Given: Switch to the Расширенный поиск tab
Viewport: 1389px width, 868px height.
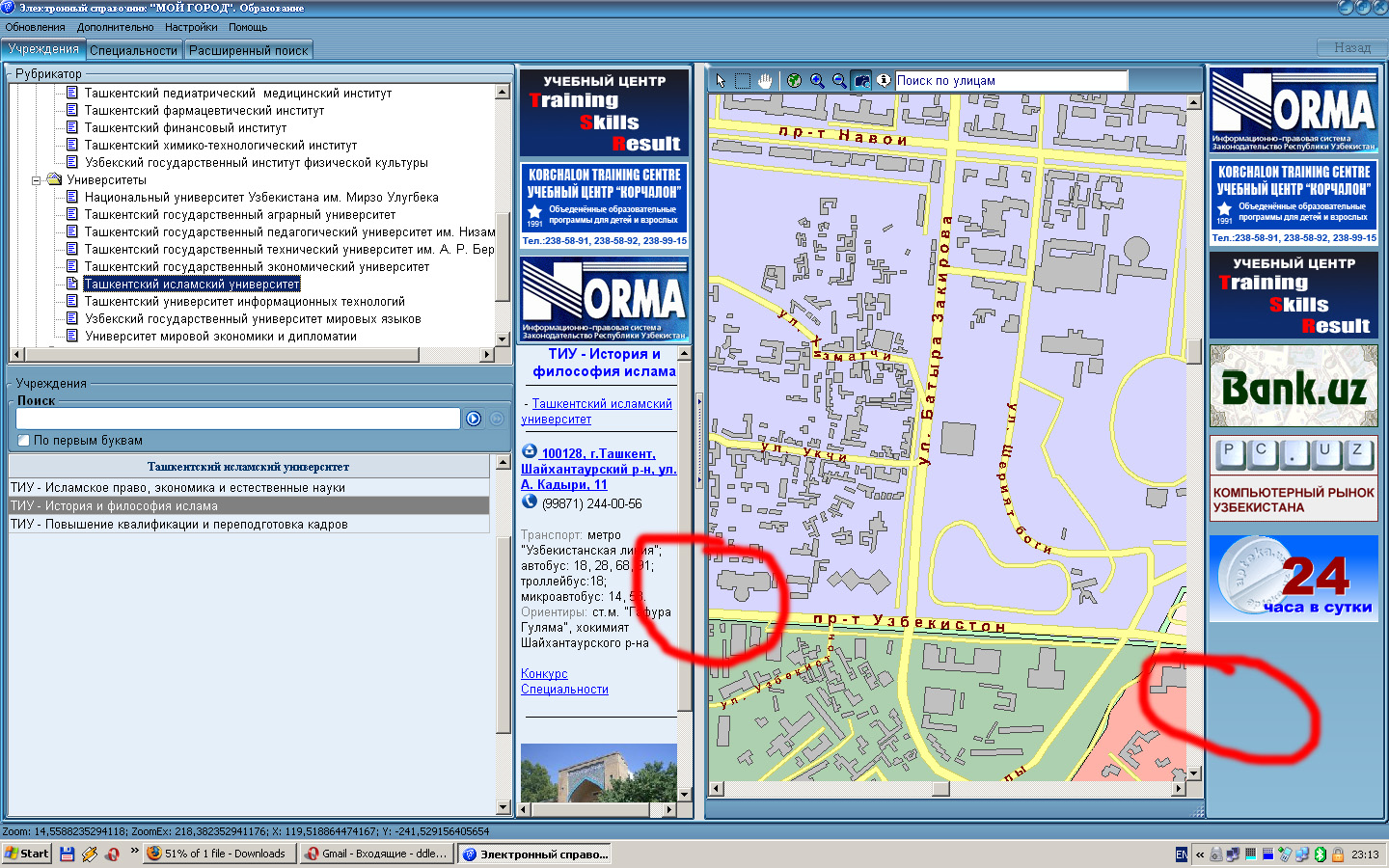Looking at the screenshot, I should tap(249, 50).
